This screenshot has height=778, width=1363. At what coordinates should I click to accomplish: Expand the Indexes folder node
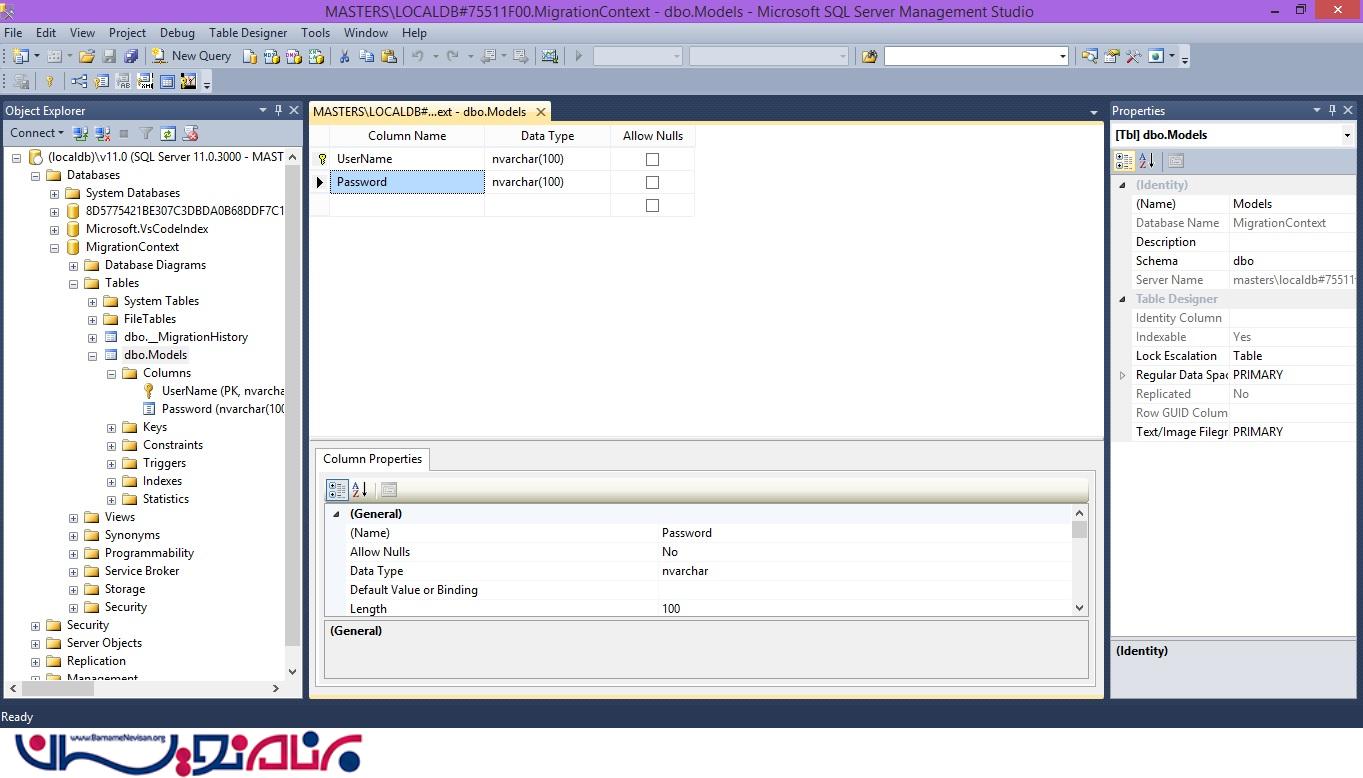(112, 481)
